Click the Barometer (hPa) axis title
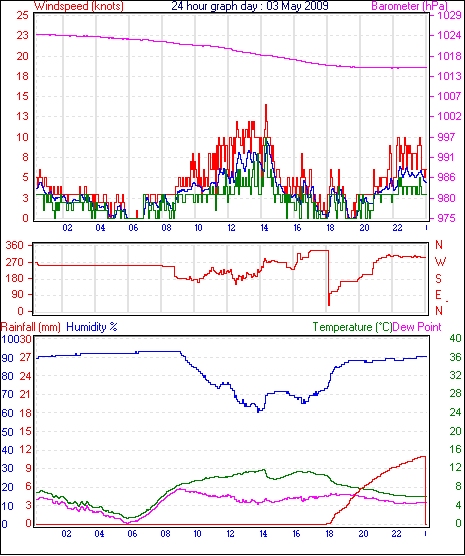The width and height of the screenshot is (465, 556). point(410,6)
